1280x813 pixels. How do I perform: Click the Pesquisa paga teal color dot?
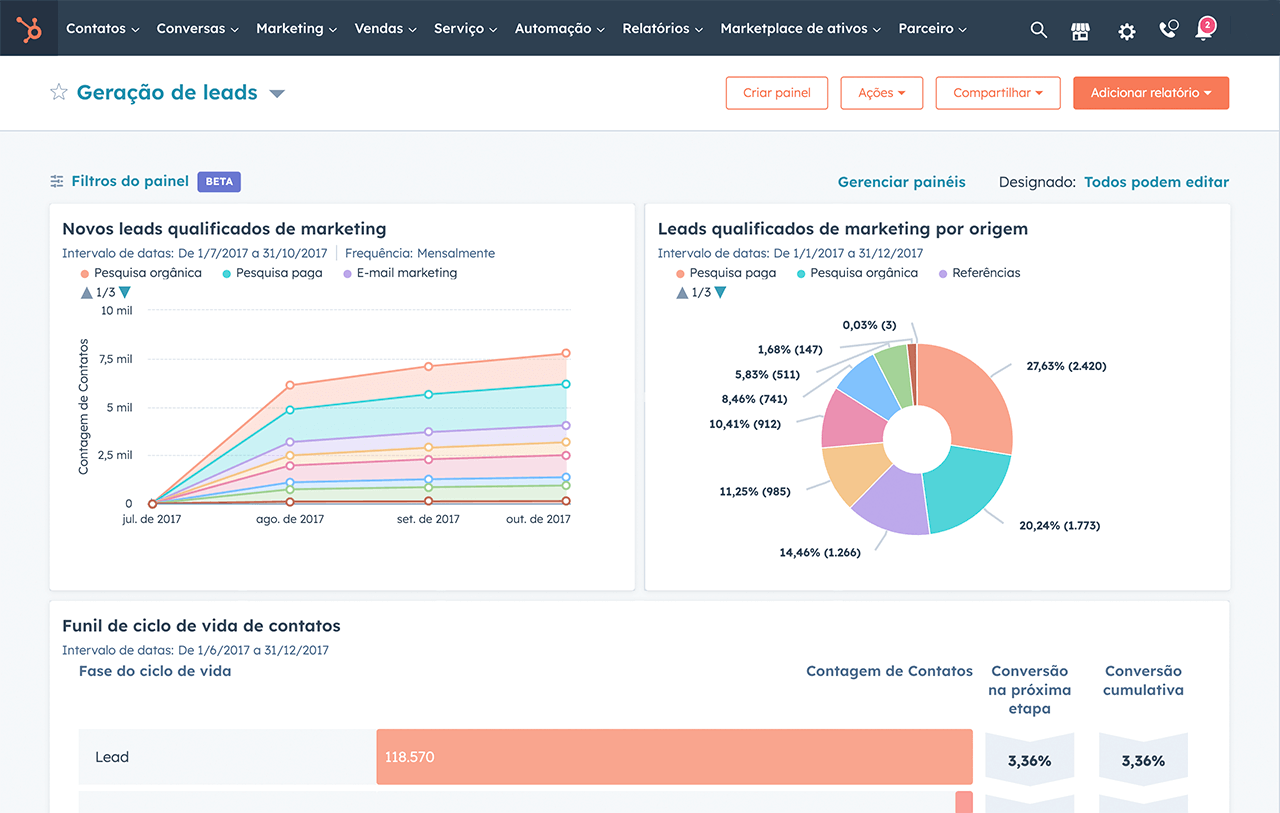(x=225, y=272)
